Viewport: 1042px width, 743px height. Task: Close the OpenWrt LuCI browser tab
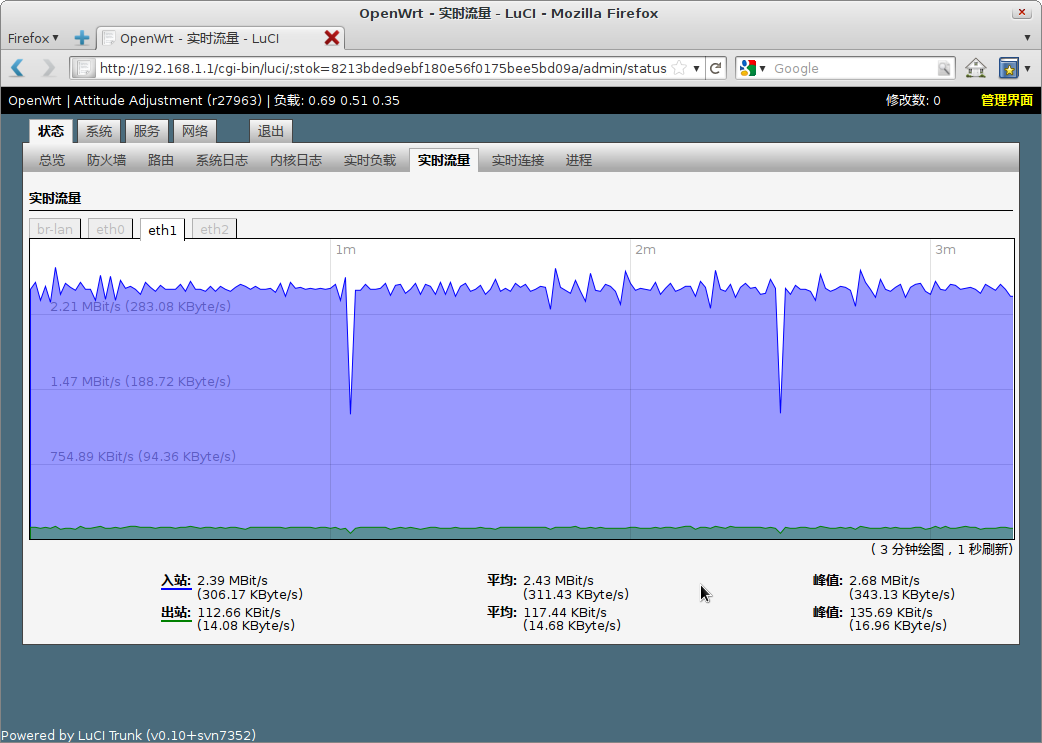coord(332,38)
